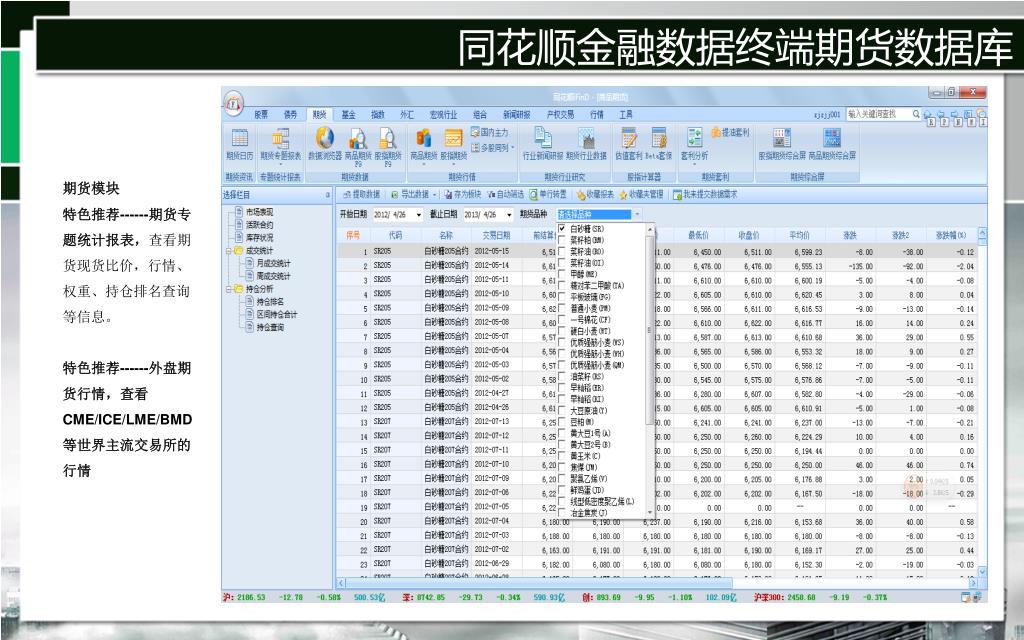Viewport: 1024px width, 640px height.
Task: Open the 开始日期 date dropdown
Action: (419, 215)
